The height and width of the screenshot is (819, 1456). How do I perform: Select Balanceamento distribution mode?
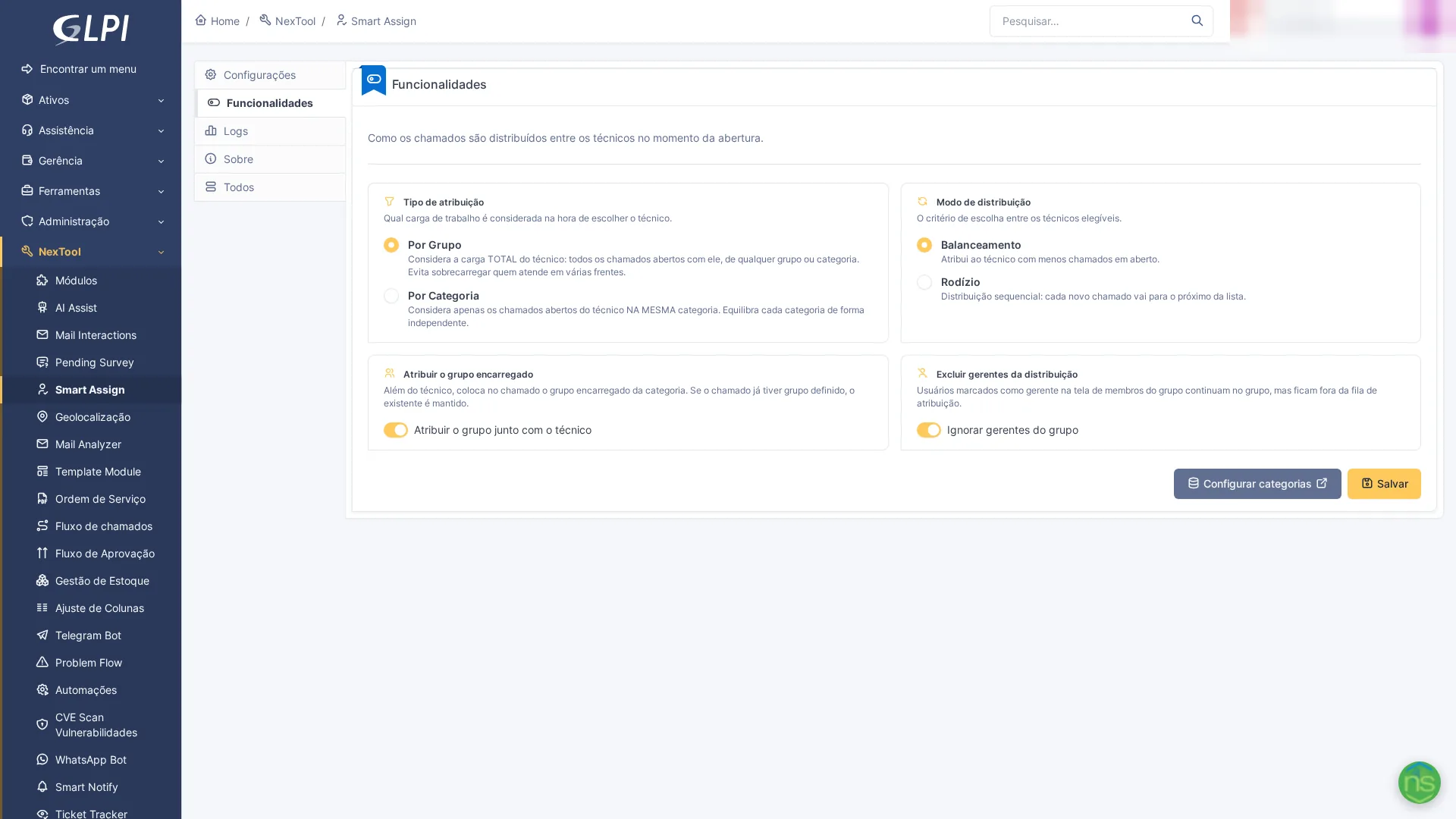(924, 245)
